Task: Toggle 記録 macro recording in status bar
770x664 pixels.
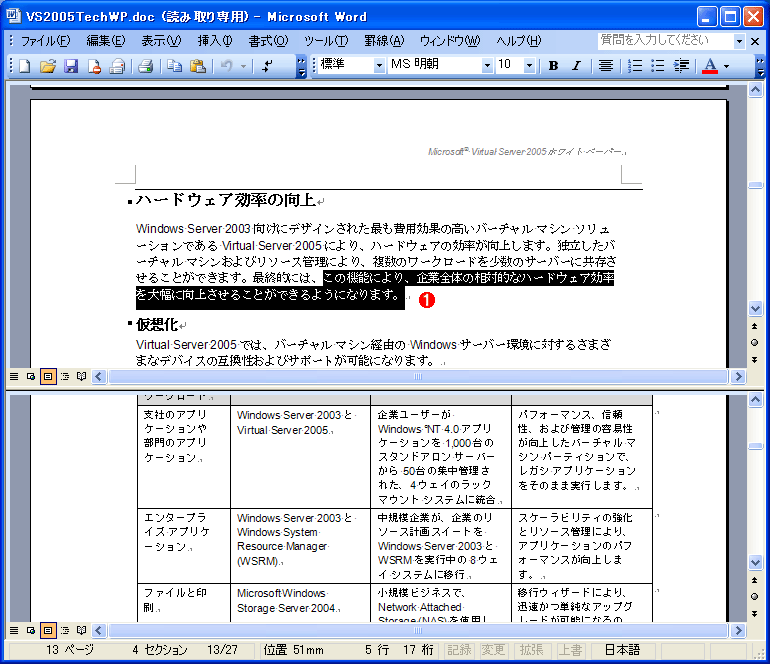Action: click(459, 650)
